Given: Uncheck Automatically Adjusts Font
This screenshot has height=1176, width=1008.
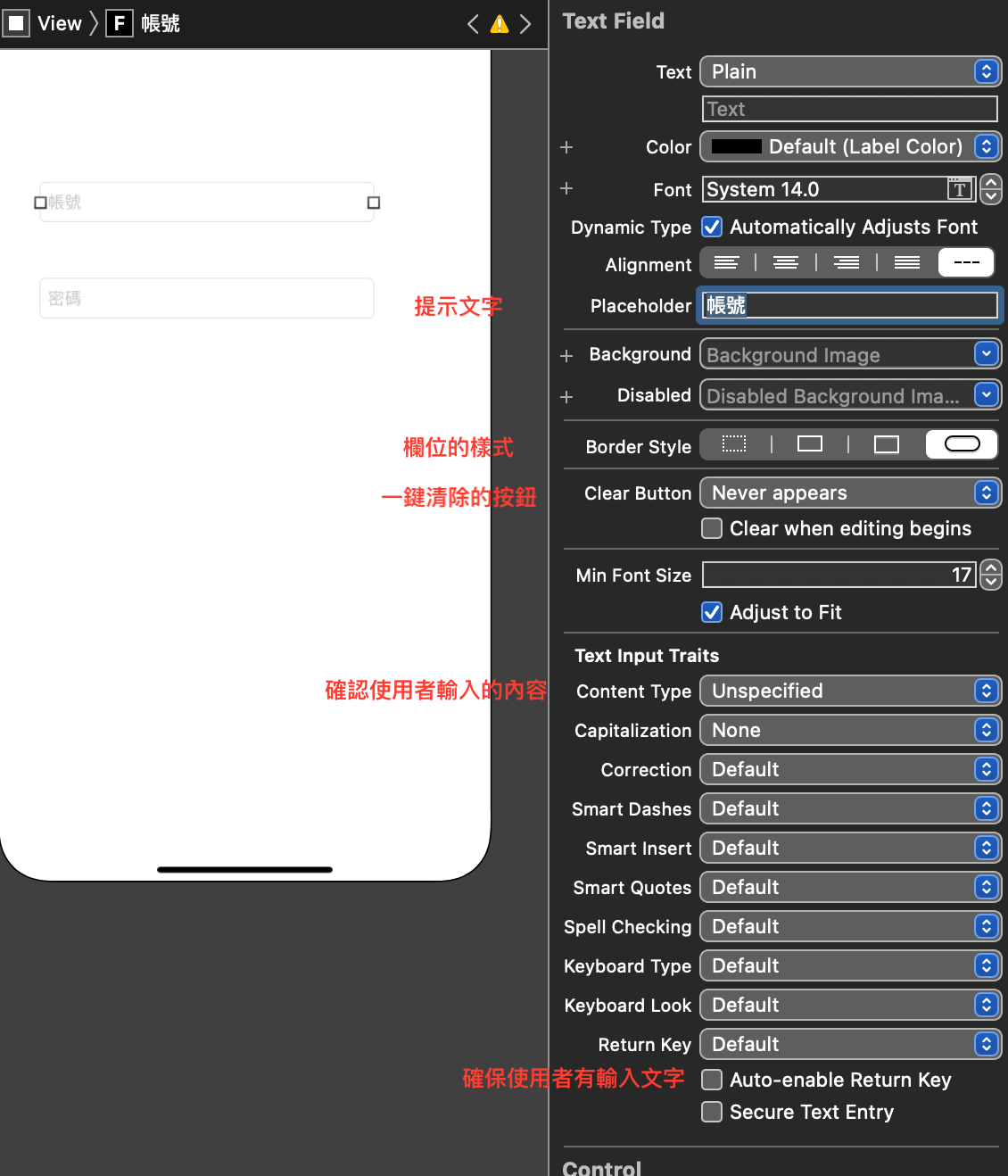Looking at the screenshot, I should (711, 227).
